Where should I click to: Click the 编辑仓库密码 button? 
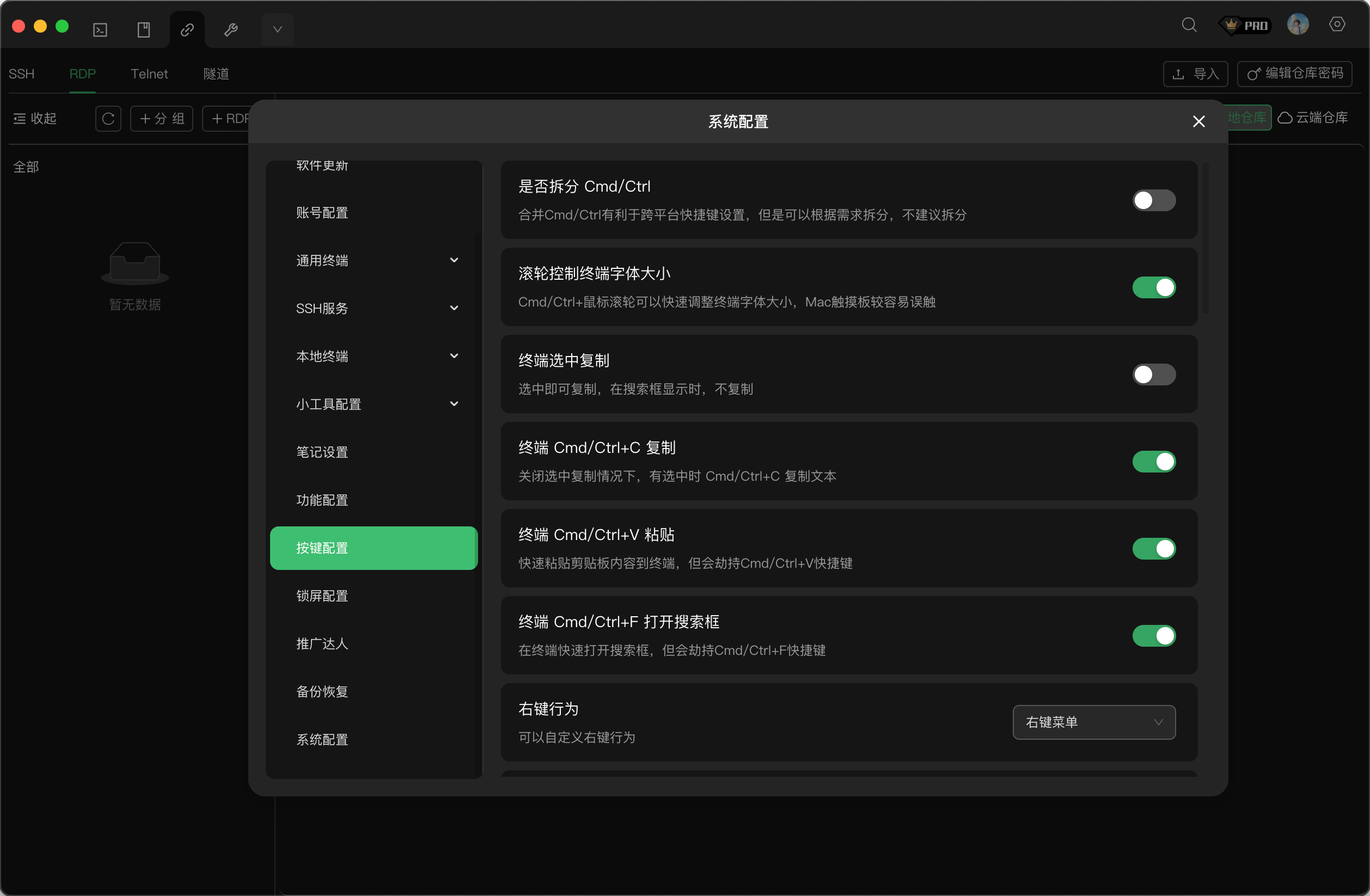[x=1295, y=73]
